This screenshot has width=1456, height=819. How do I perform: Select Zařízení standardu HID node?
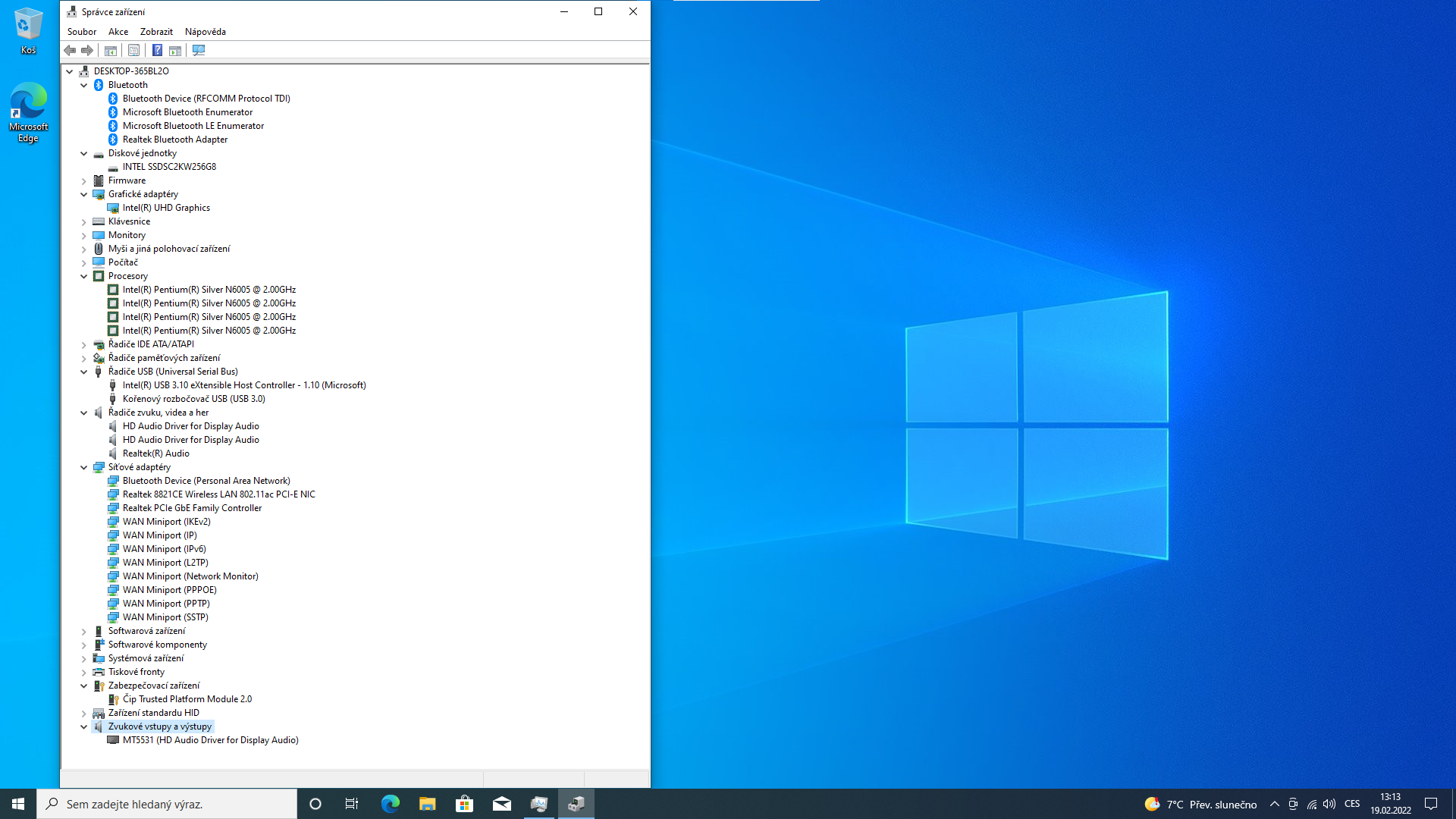tap(153, 713)
